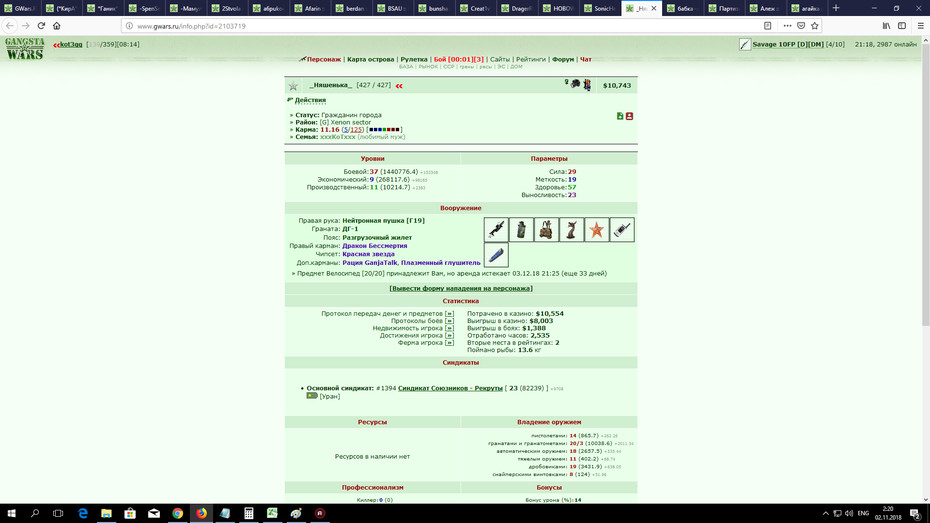Open the Chrome taskbar icon

tap(177, 513)
